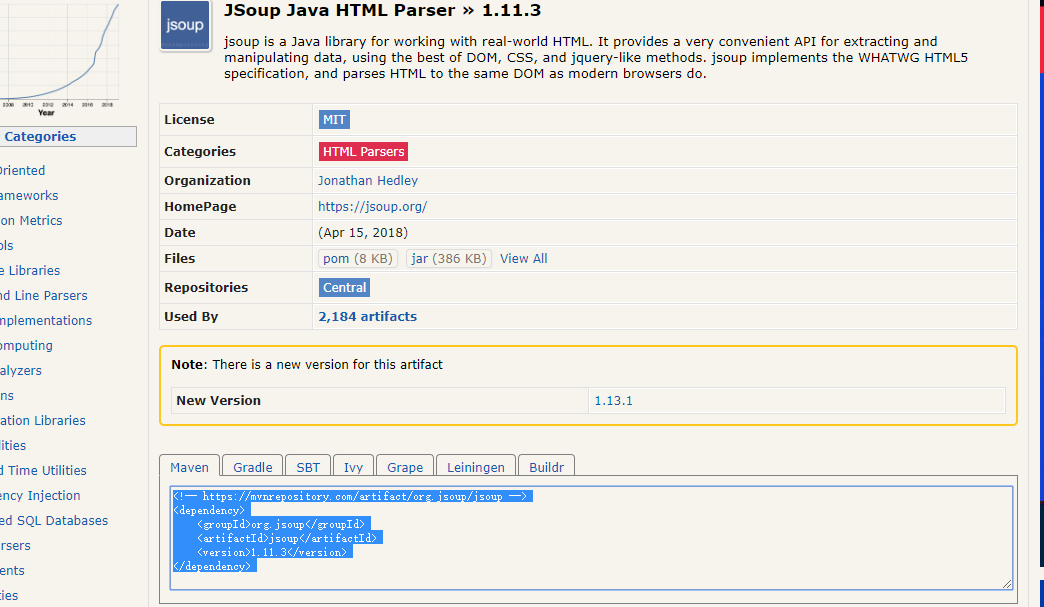Open the Jonathan Hedley organization link

click(368, 180)
